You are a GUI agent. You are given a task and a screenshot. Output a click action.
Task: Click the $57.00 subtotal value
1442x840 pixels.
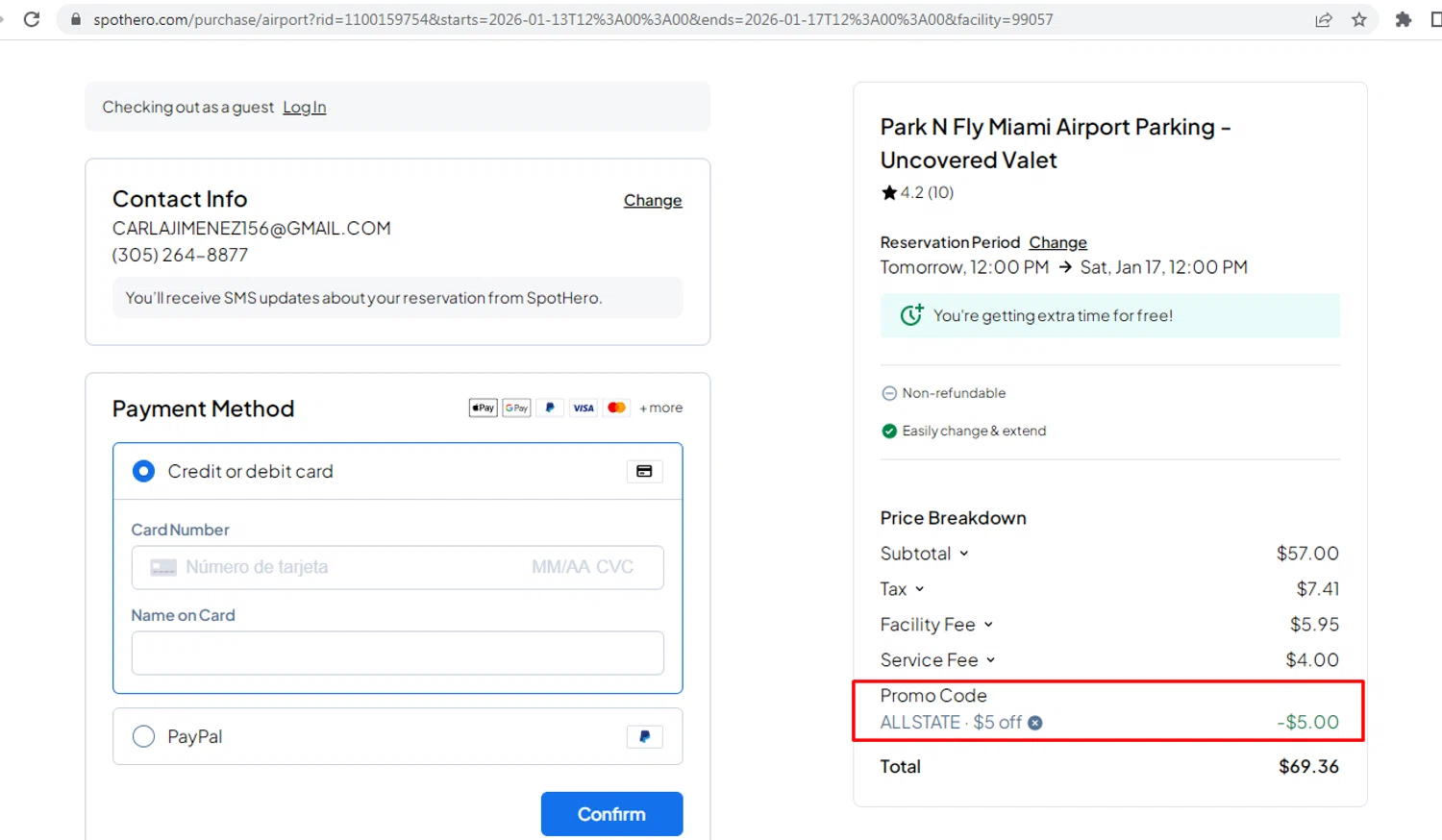click(1307, 554)
